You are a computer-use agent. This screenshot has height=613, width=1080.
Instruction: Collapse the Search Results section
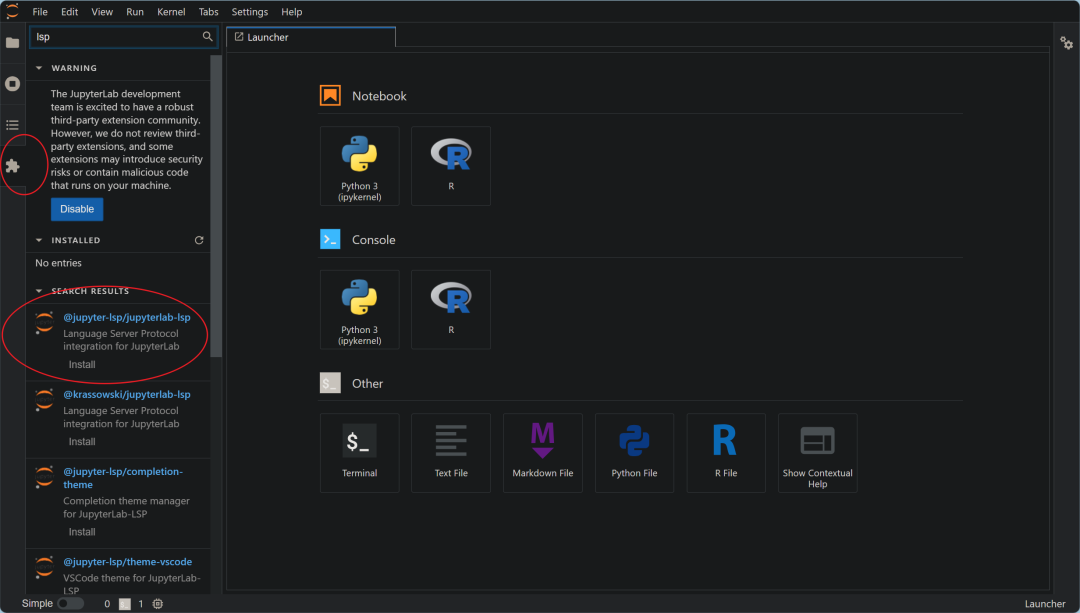point(39,291)
